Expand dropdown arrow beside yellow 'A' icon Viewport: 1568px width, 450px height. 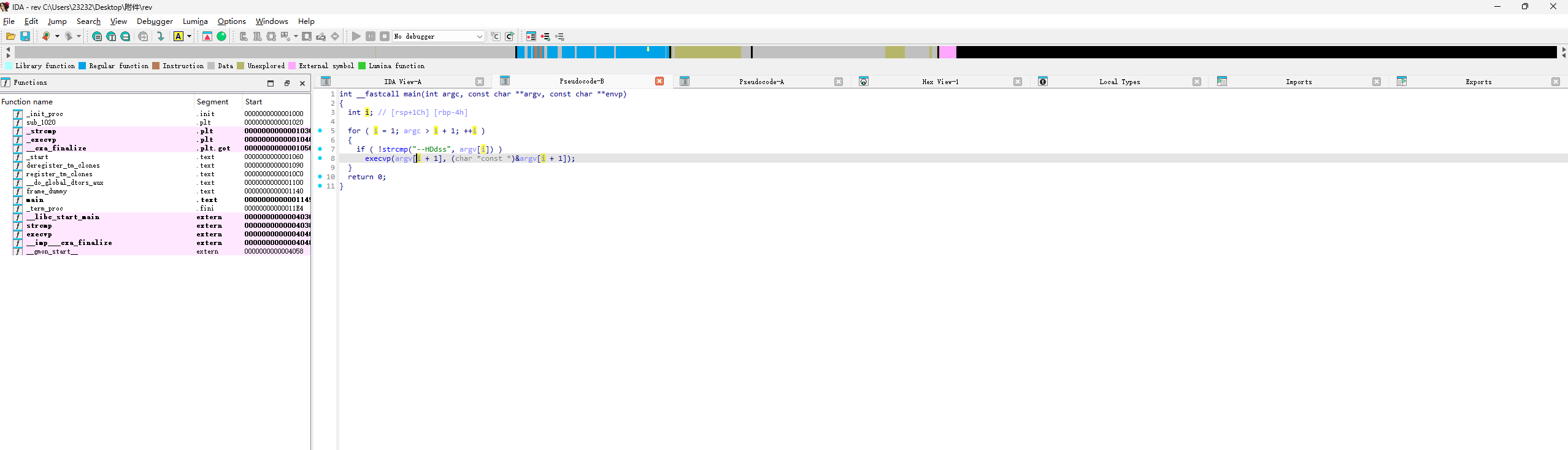pyautogui.click(x=189, y=37)
